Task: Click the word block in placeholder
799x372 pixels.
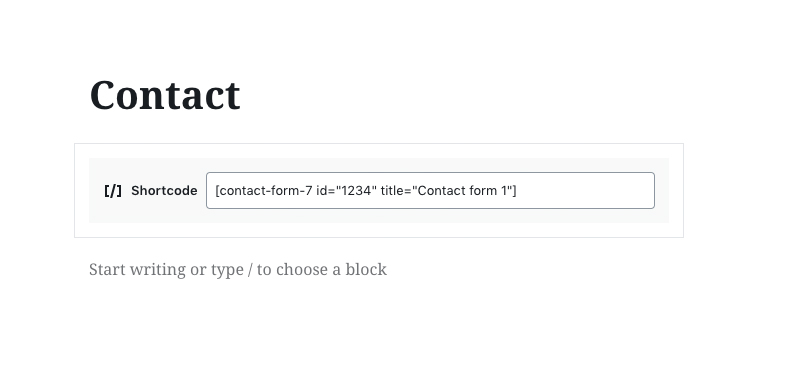Action: point(366,269)
